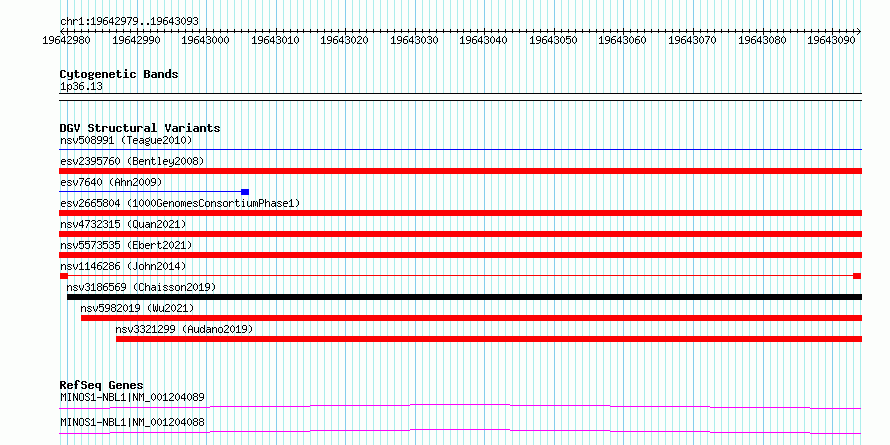Open gene MINOS1-NBL1|NM_001204088 label

132,422
